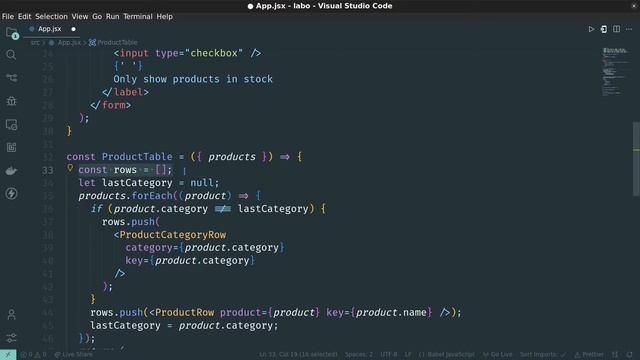Click the App.jsx breadcrumb
This screenshot has height=360, width=640.
point(69,42)
